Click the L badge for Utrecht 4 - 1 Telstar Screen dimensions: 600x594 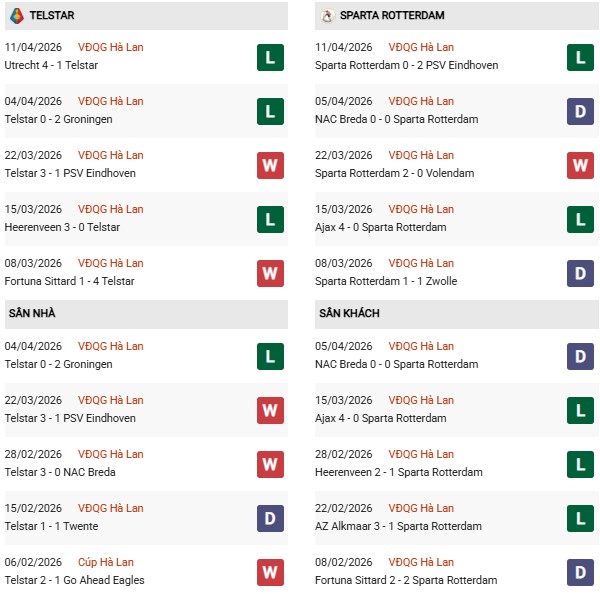[x=269, y=57]
